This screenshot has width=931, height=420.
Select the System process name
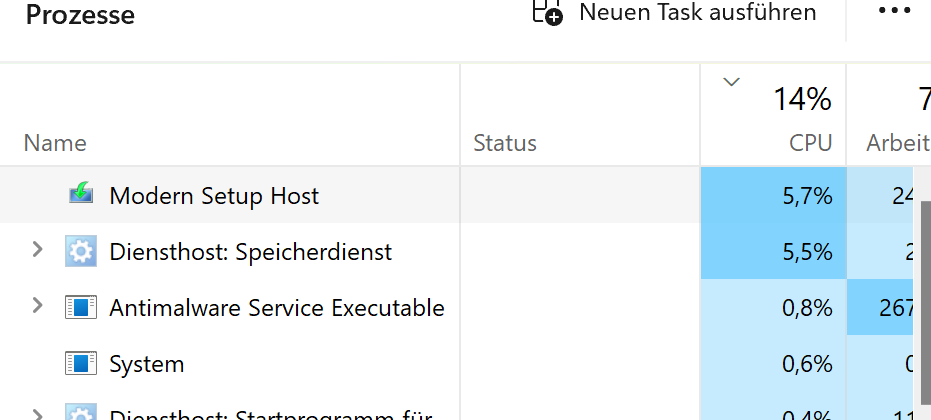pyautogui.click(x=146, y=364)
